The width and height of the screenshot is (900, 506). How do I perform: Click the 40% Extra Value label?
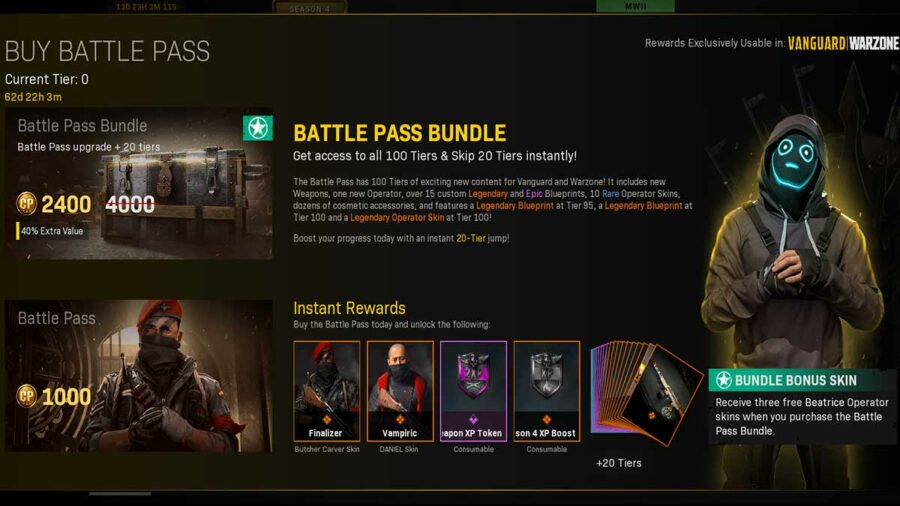pos(52,231)
